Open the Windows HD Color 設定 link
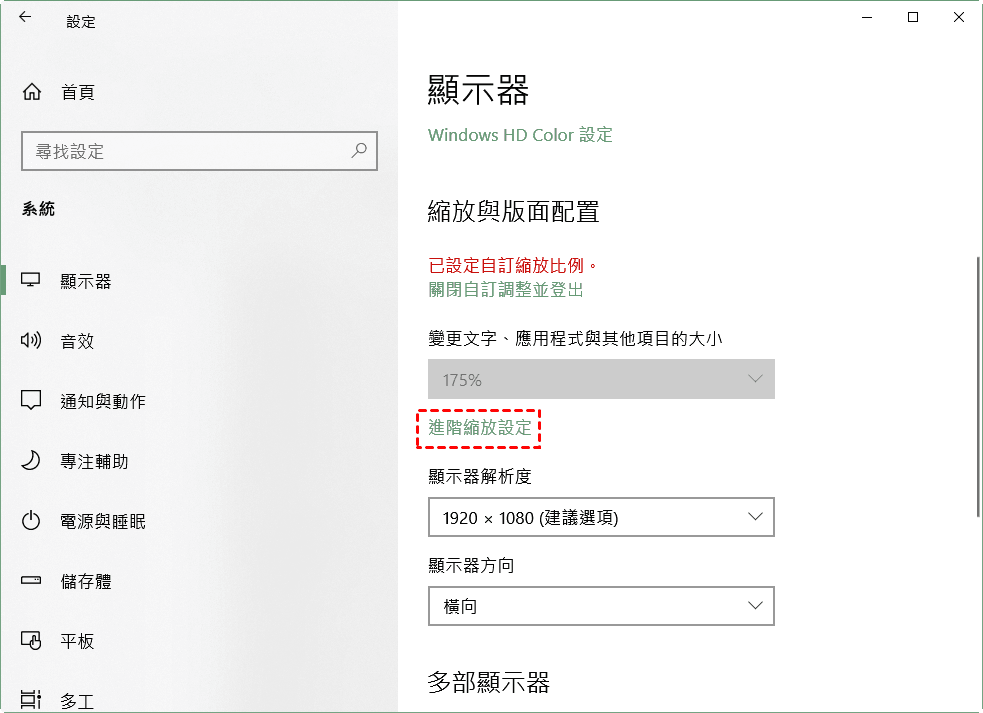The height and width of the screenshot is (713, 983). click(x=520, y=135)
